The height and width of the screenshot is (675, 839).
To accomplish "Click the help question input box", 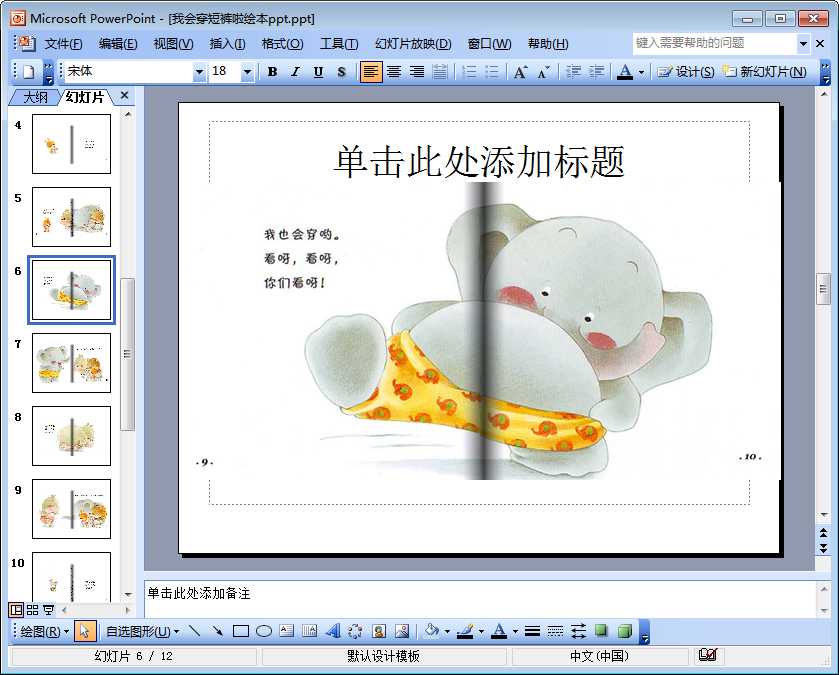I will click(x=715, y=43).
